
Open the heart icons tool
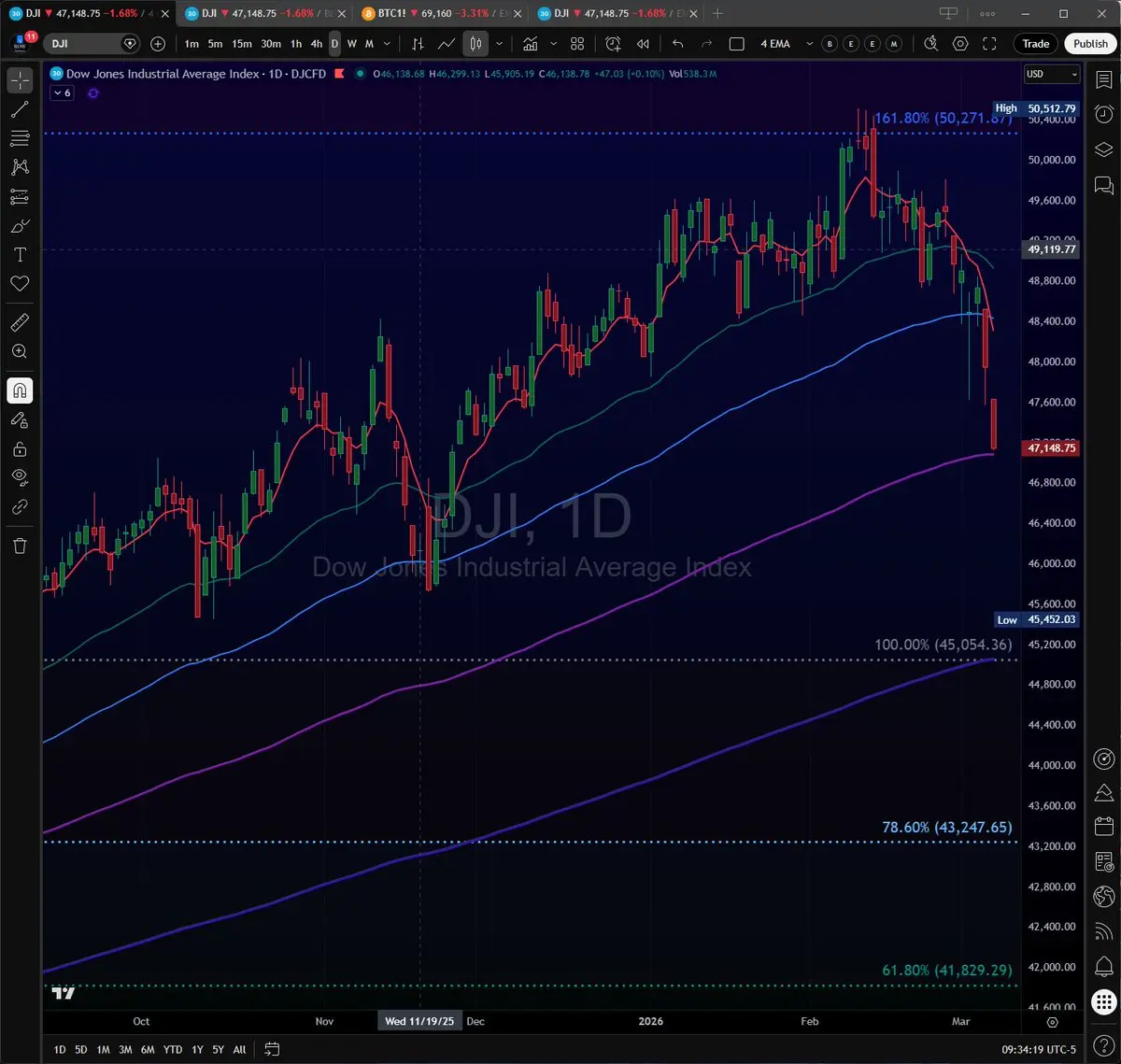click(20, 283)
